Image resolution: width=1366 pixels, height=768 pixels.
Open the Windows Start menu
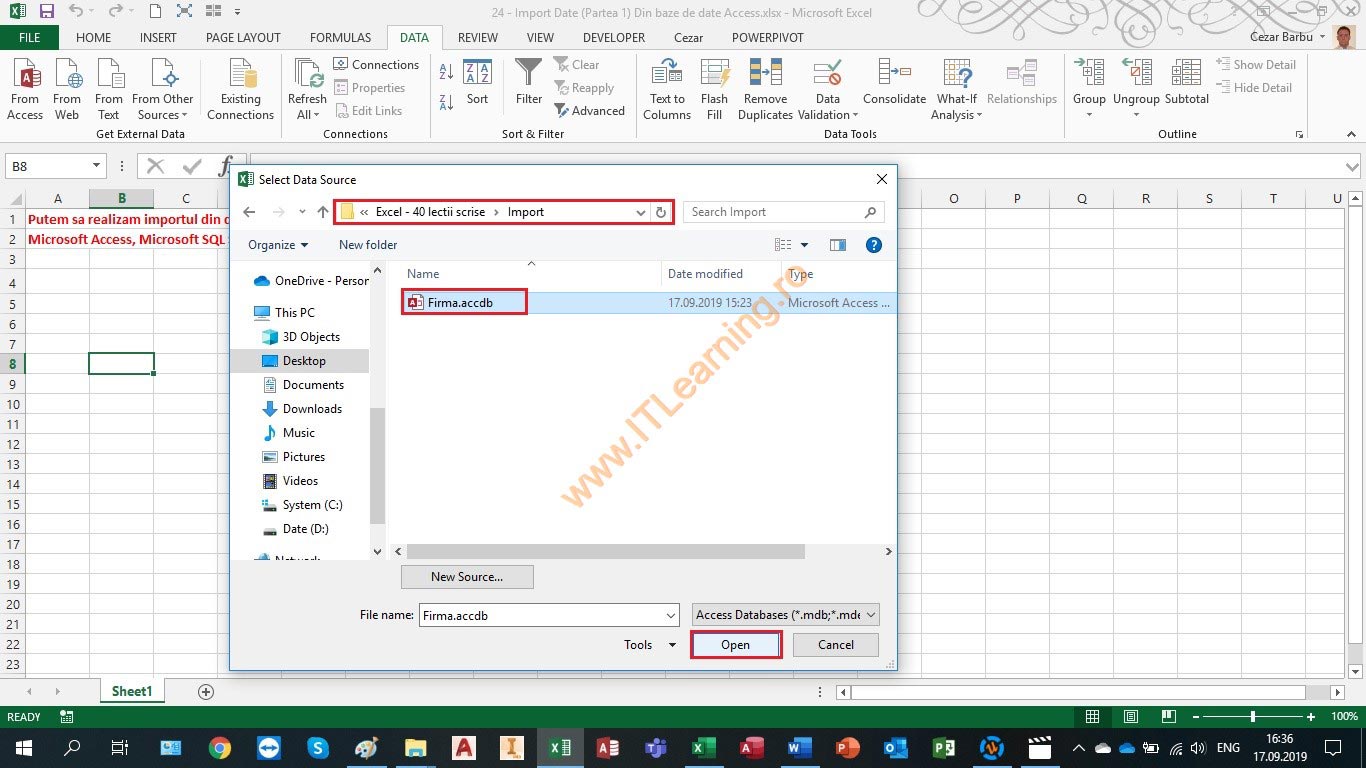click(x=23, y=748)
